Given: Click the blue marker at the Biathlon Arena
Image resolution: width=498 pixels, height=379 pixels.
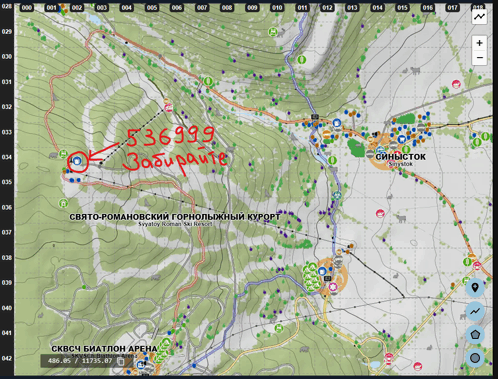Looking at the screenshot, I should tap(141, 365).
